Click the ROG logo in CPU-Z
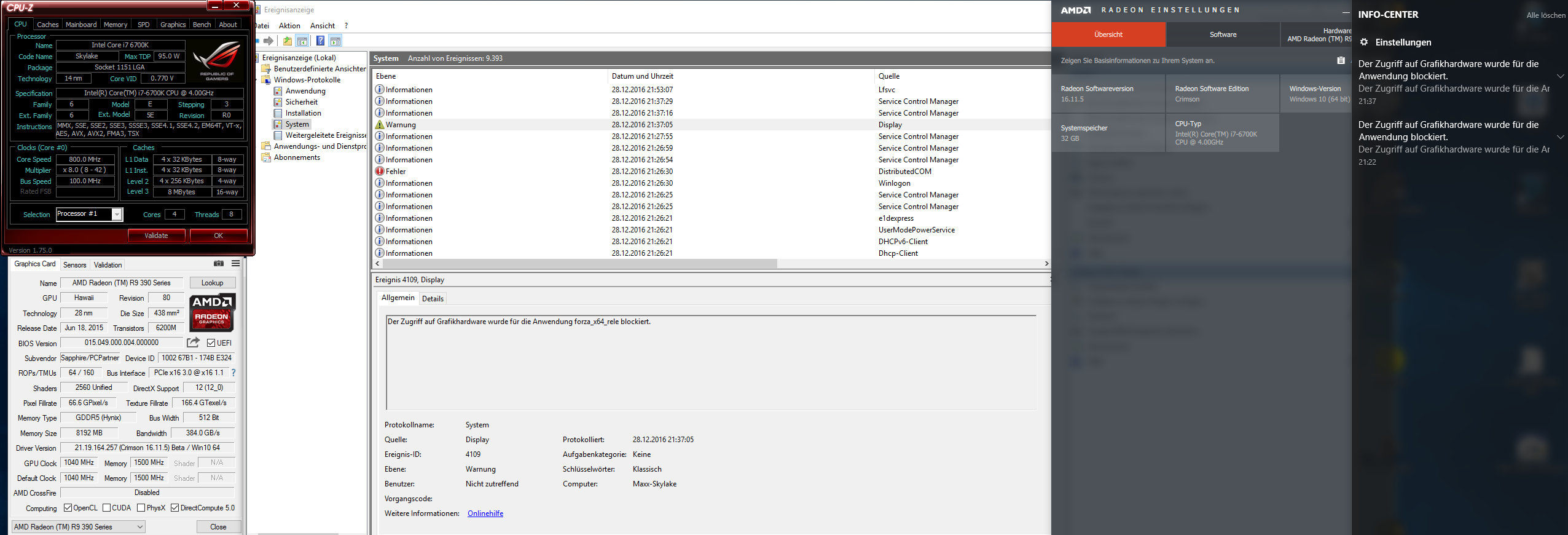The width and height of the screenshot is (1568, 535). tap(216, 60)
